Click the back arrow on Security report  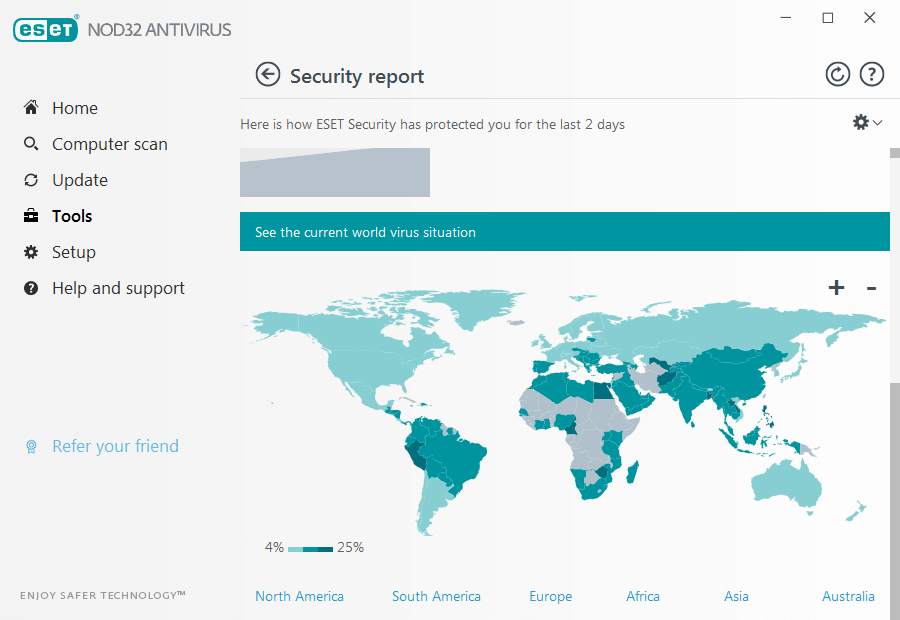[268, 74]
